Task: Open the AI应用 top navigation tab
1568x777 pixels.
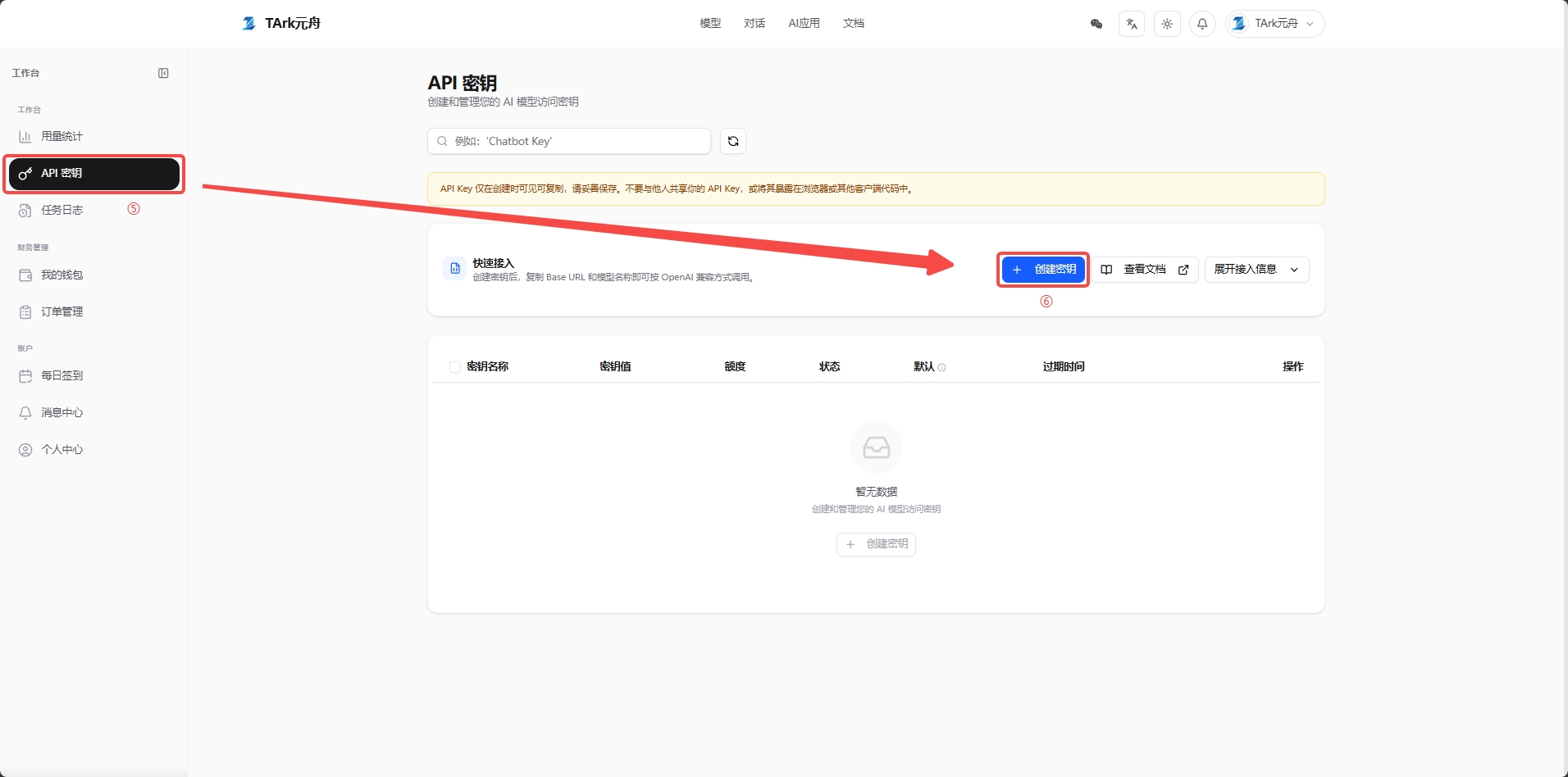Action: (x=804, y=23)
